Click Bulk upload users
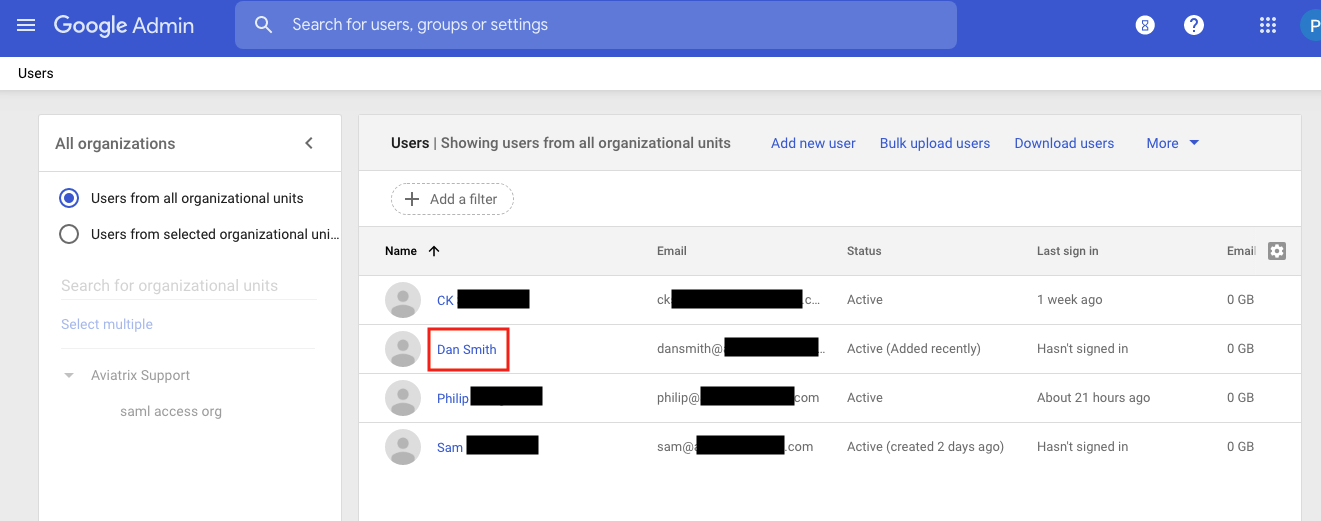Image resolution: width=1321 pixels, height=521 pixels. 934,143
